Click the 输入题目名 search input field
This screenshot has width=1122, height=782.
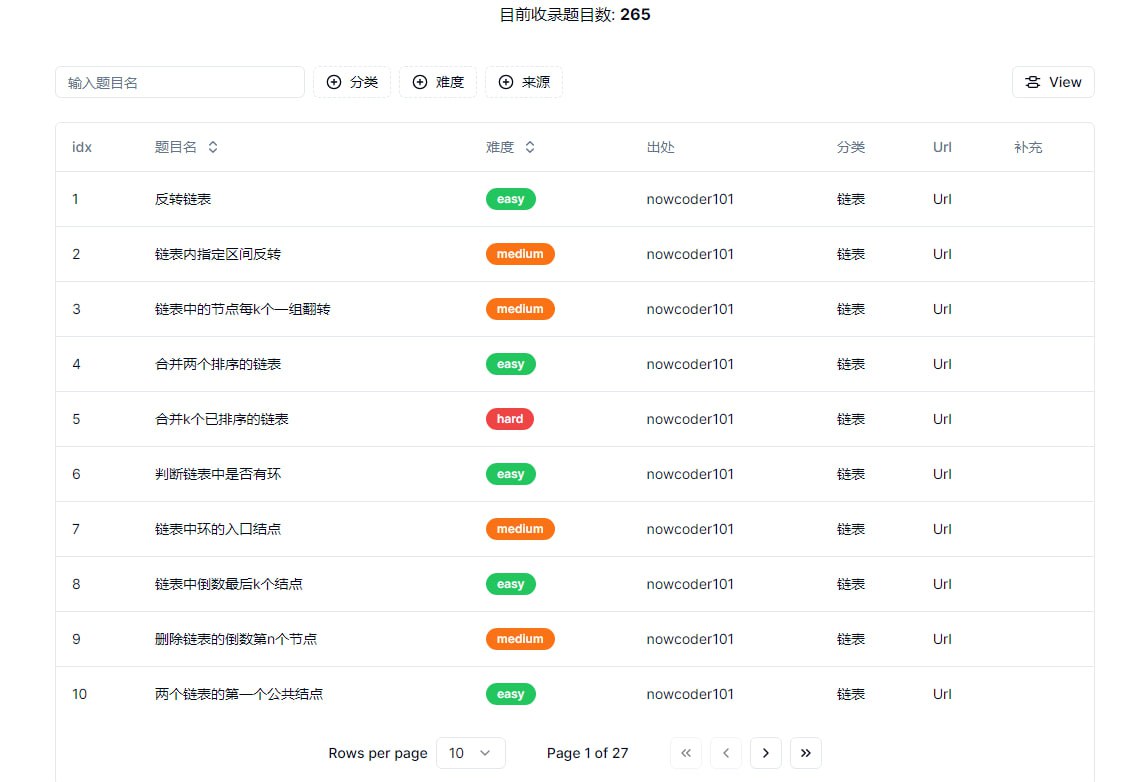180,82
